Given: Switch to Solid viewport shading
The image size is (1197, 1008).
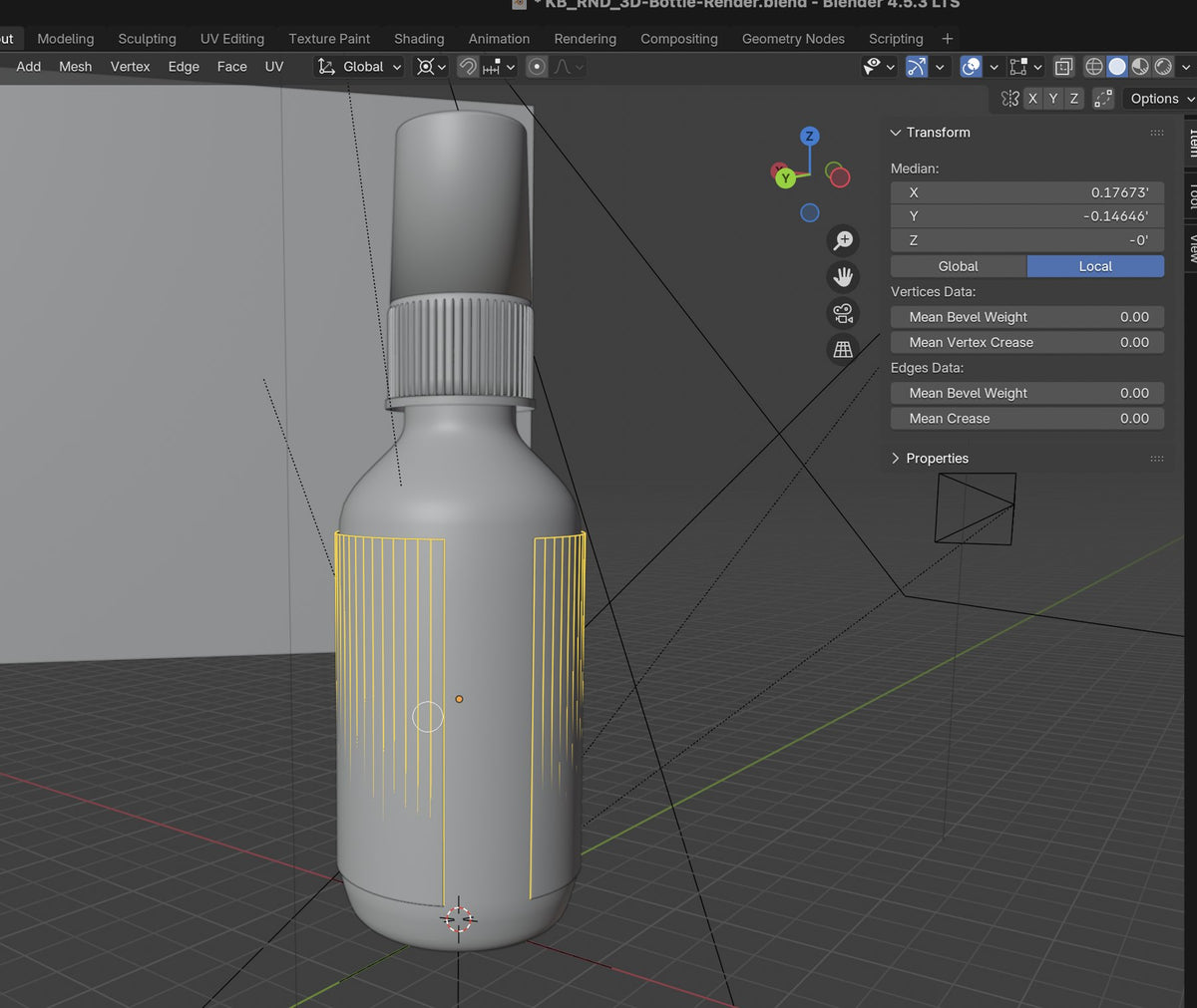Looking at the screenshot, I should [x=1117, y=67].
